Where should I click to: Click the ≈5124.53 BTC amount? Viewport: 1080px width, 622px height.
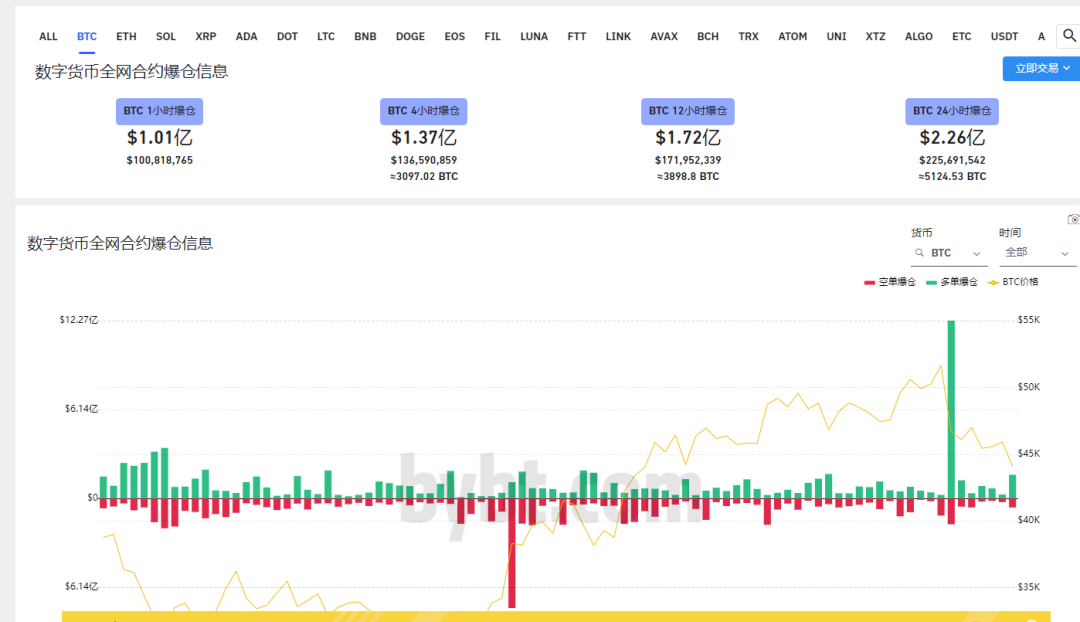[x=952, y=176]
